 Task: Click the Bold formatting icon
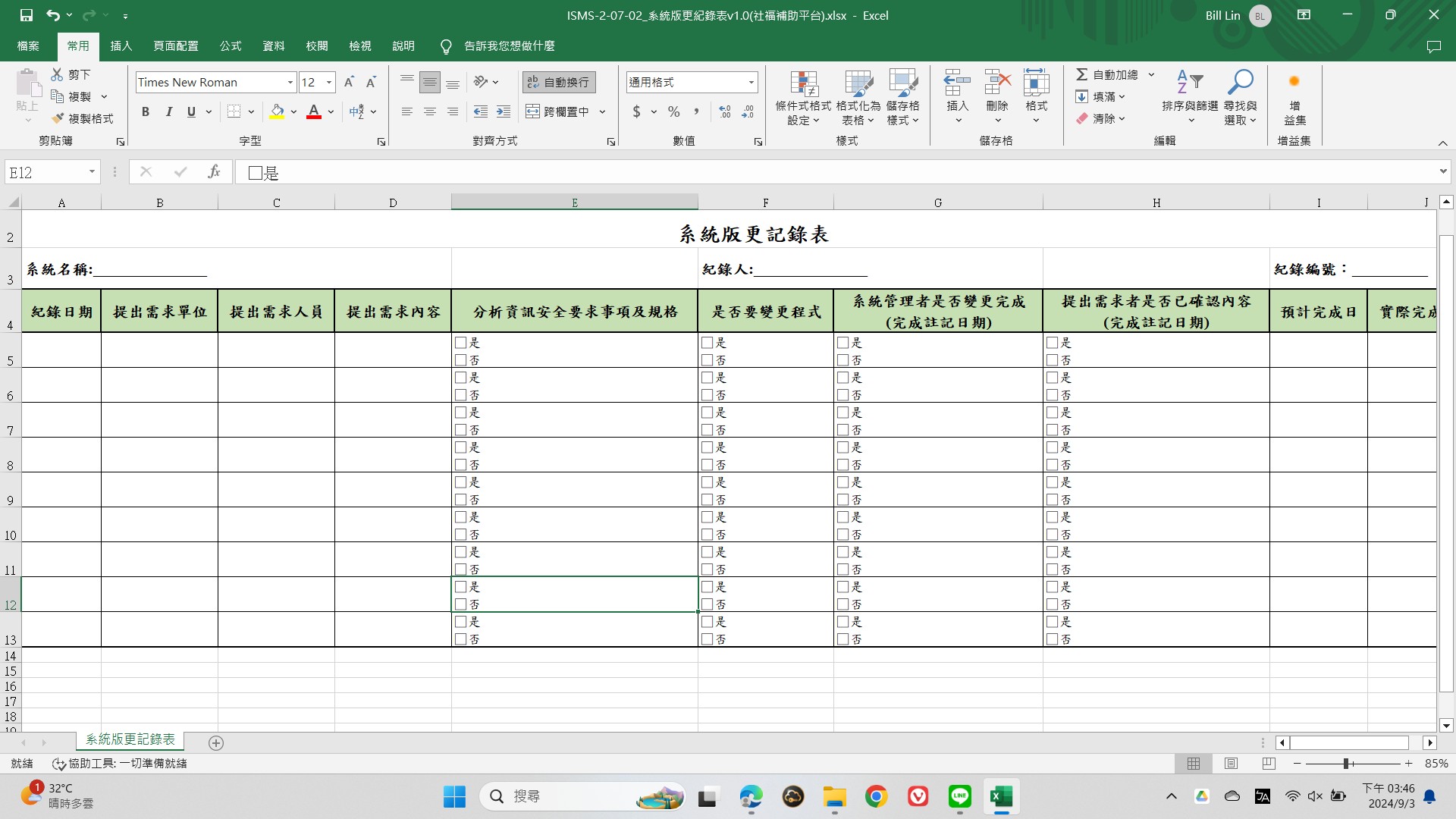[x=146, y=112]
